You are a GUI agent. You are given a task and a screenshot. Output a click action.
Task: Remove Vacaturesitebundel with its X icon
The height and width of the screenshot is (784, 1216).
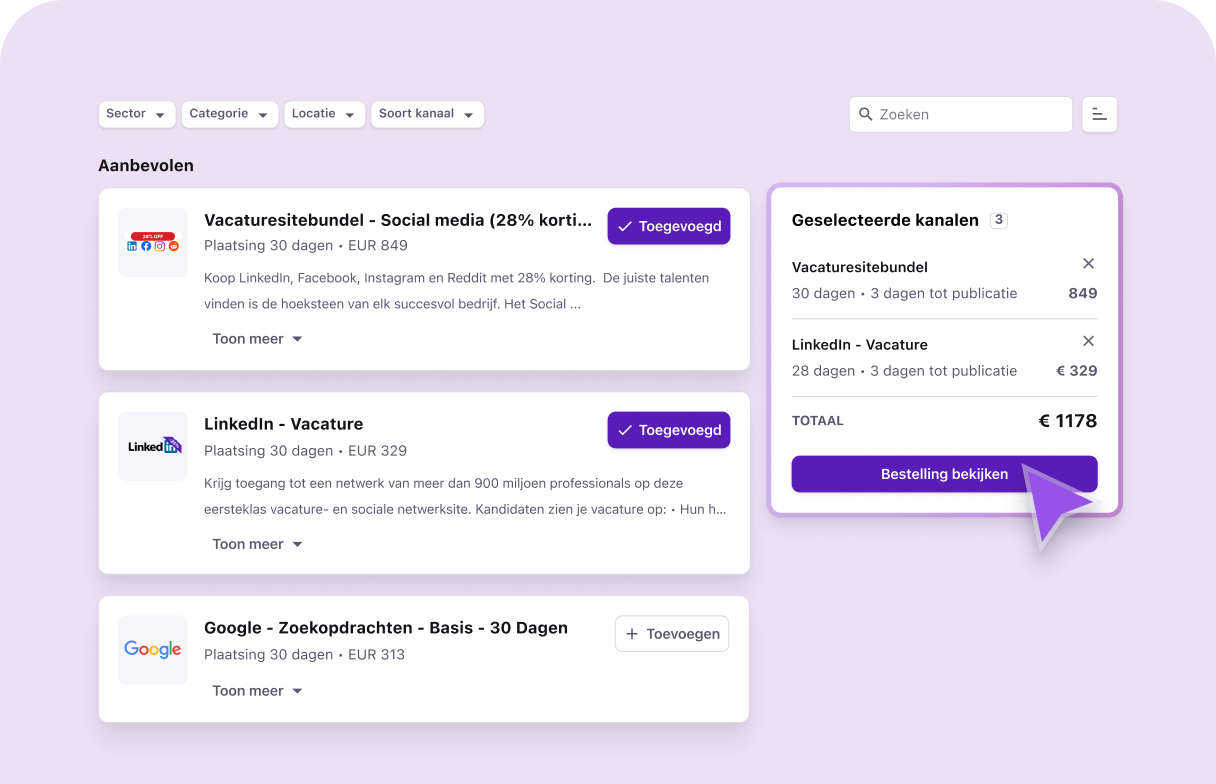pos(1089,264)
